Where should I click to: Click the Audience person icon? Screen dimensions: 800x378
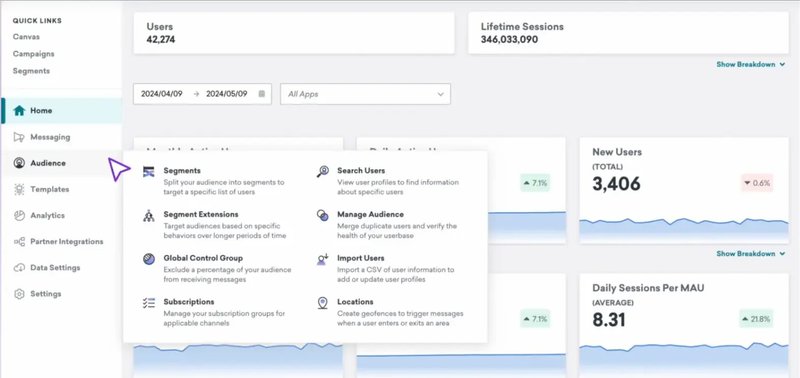[x=19, y=163]
